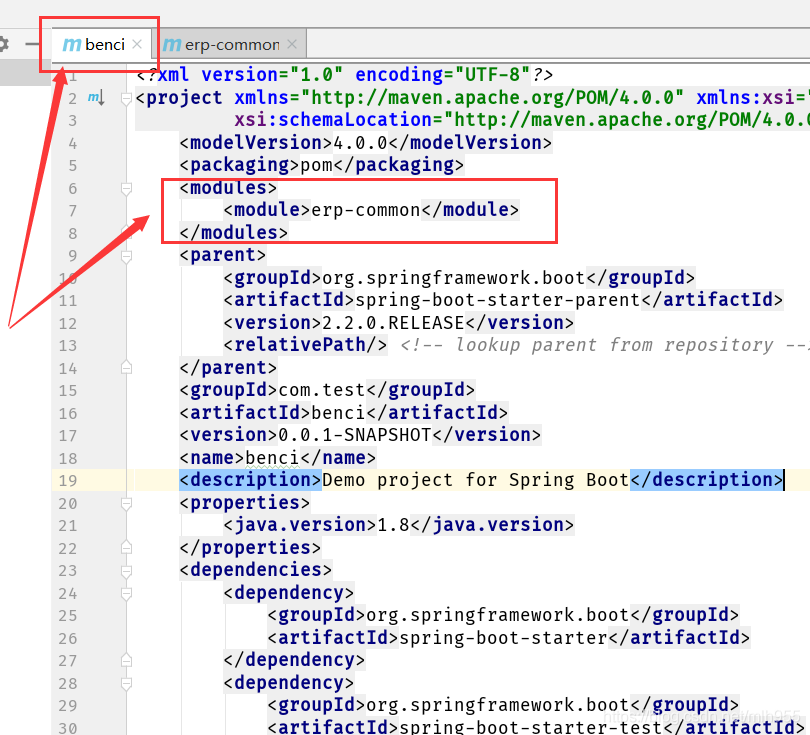Click the spring-boot-starter-test artifactId on line 30
Viewport: 810px width, 735px height.
pyautogui.click(x=531, y=728)
